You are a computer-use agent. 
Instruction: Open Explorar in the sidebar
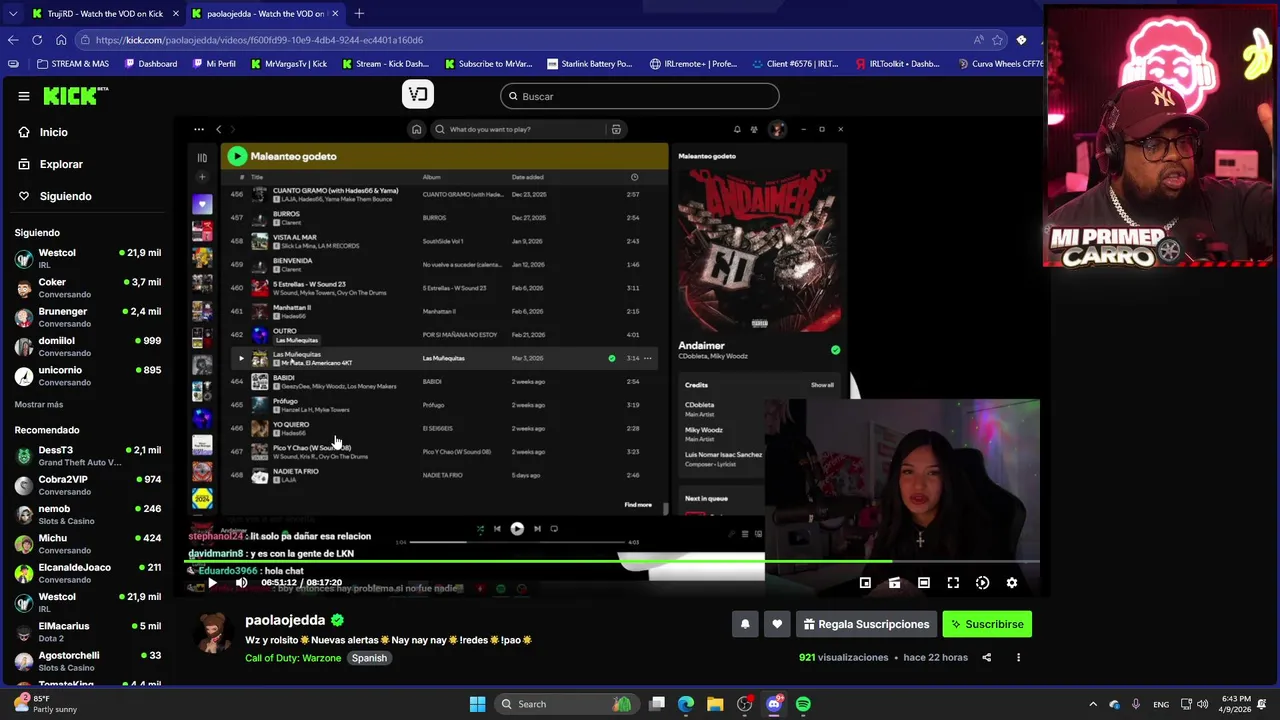tap(61, 164)
